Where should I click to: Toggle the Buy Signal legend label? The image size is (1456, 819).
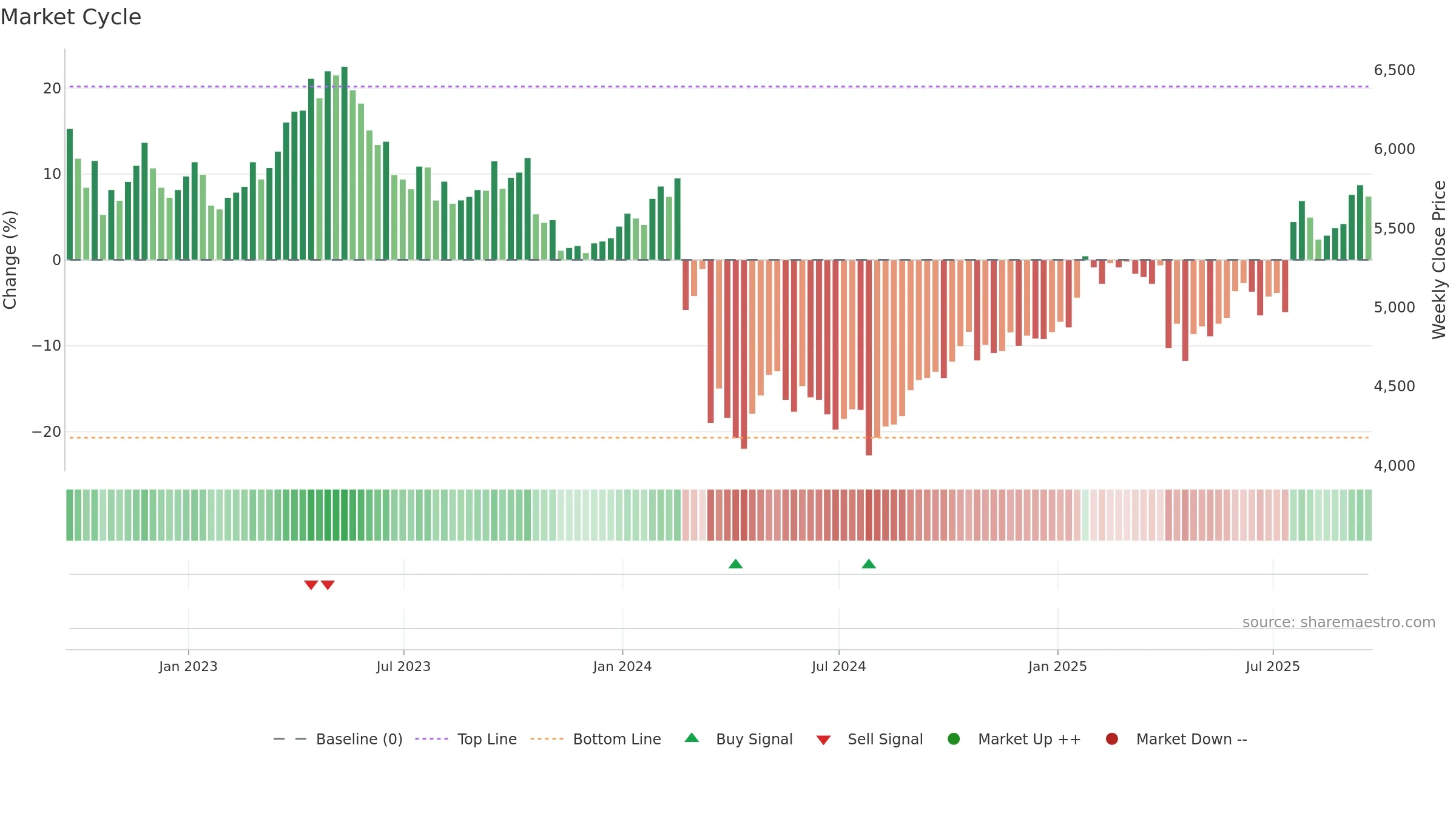point(754,739)
